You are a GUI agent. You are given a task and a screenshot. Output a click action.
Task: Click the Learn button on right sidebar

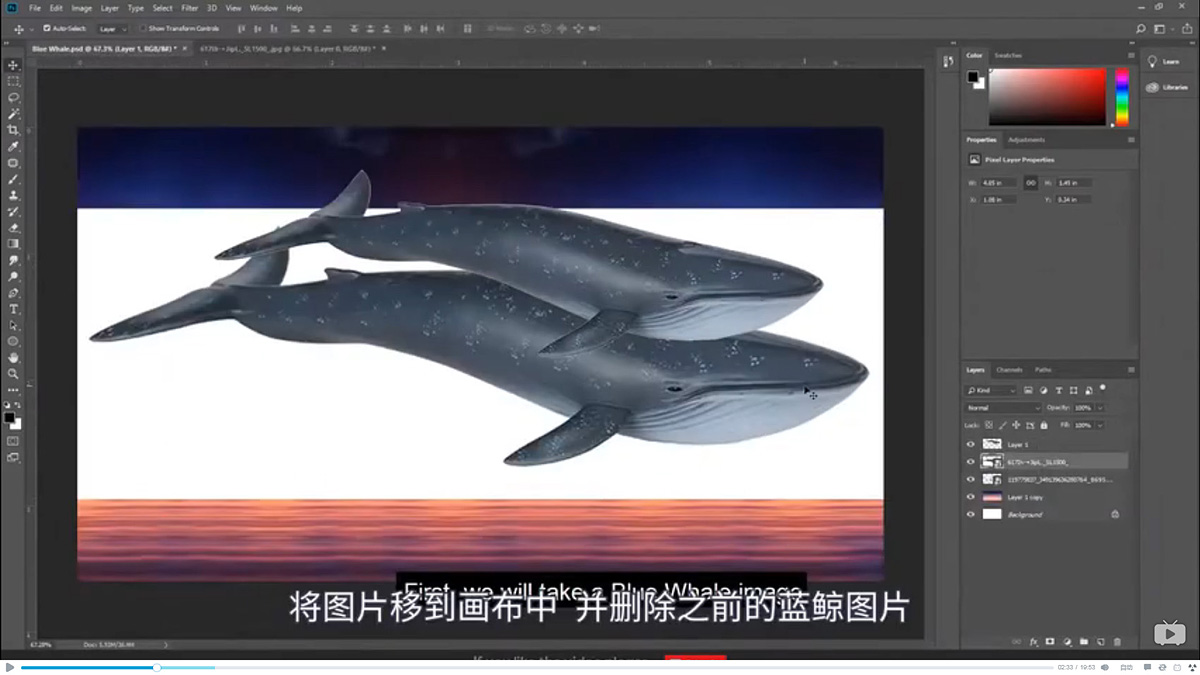tap(1166, 61)
